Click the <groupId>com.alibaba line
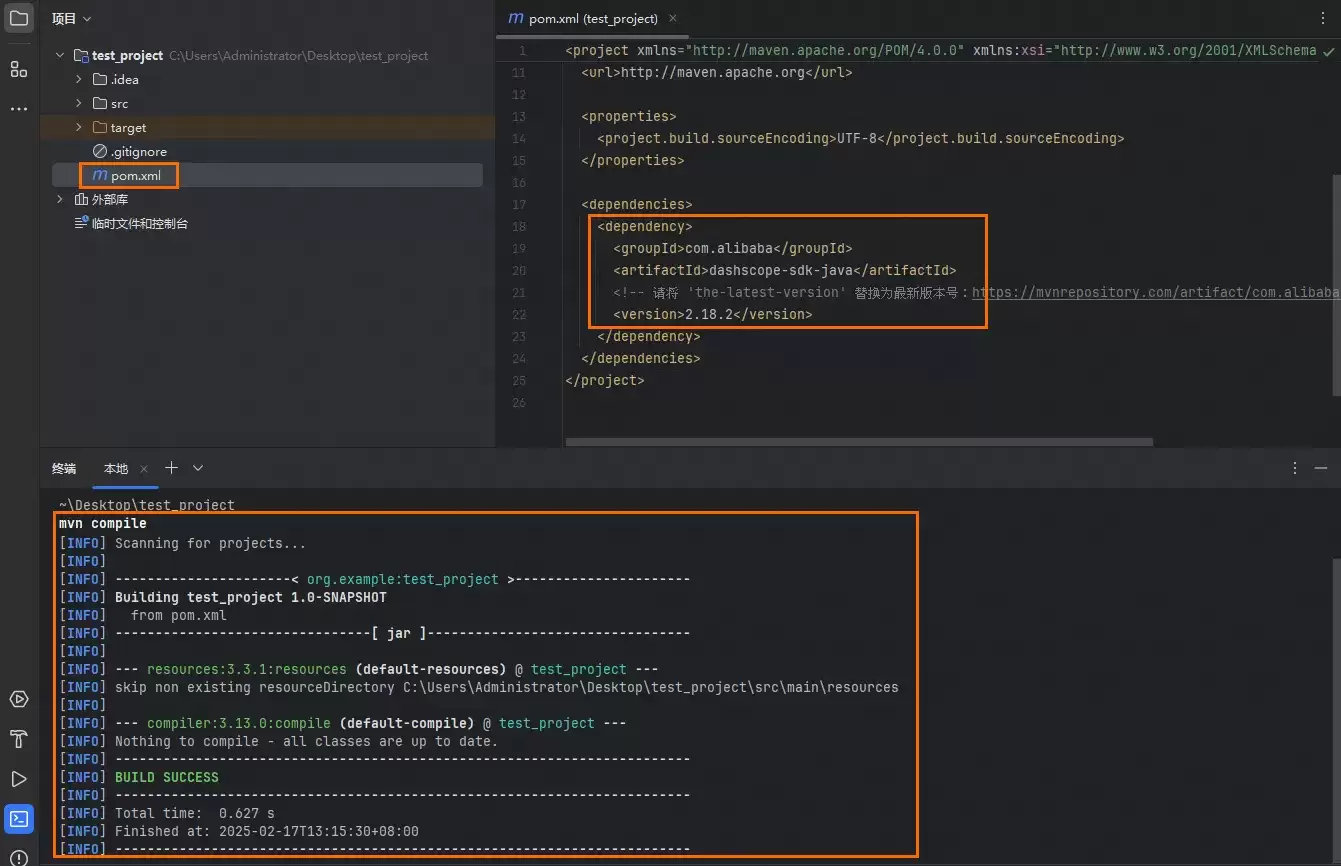 [732, 249]
